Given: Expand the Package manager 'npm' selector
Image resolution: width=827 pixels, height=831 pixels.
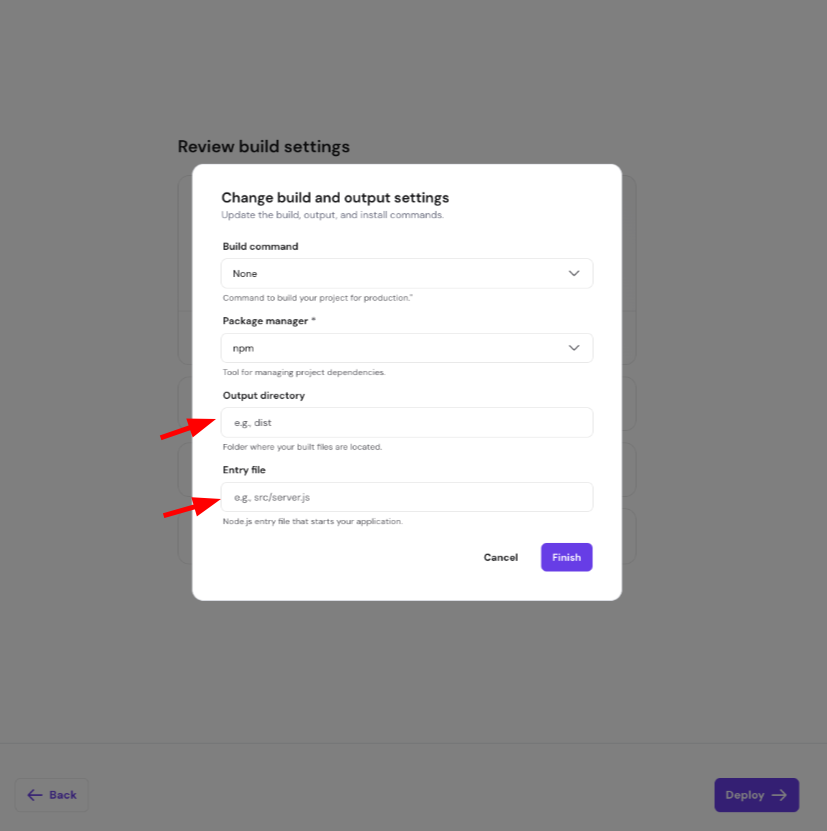Looking at the screenshot, I should (400, 348).
